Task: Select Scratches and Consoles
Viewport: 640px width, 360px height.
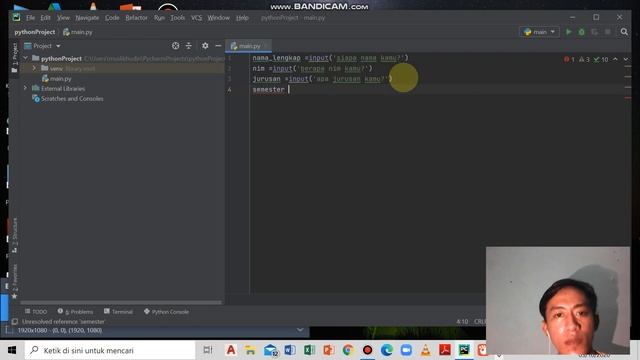Action: (68, 99)
